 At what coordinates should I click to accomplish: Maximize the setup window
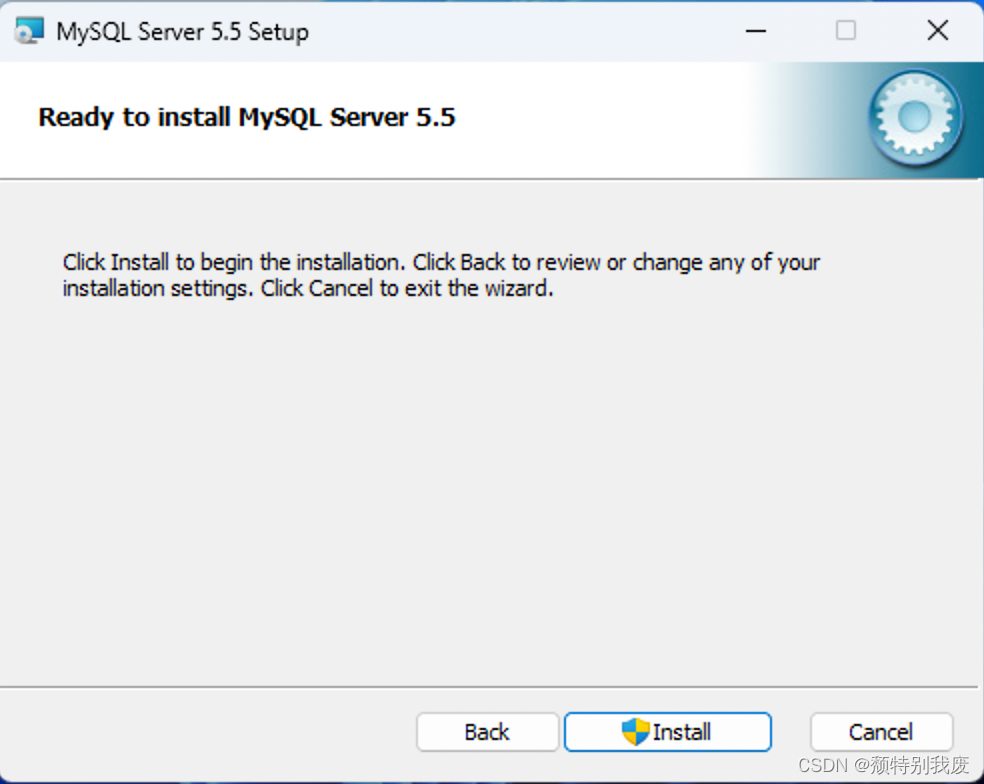pos(845,30)
